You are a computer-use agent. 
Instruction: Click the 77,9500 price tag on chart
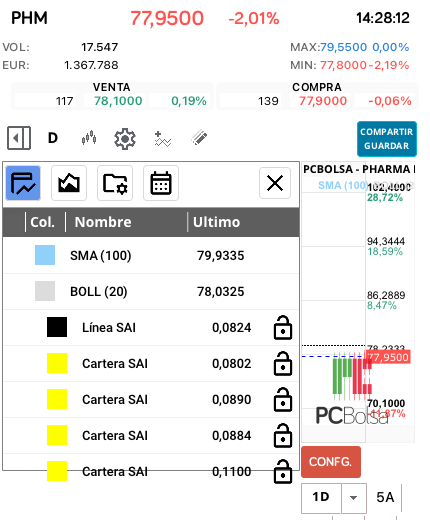tap(388, 357)
